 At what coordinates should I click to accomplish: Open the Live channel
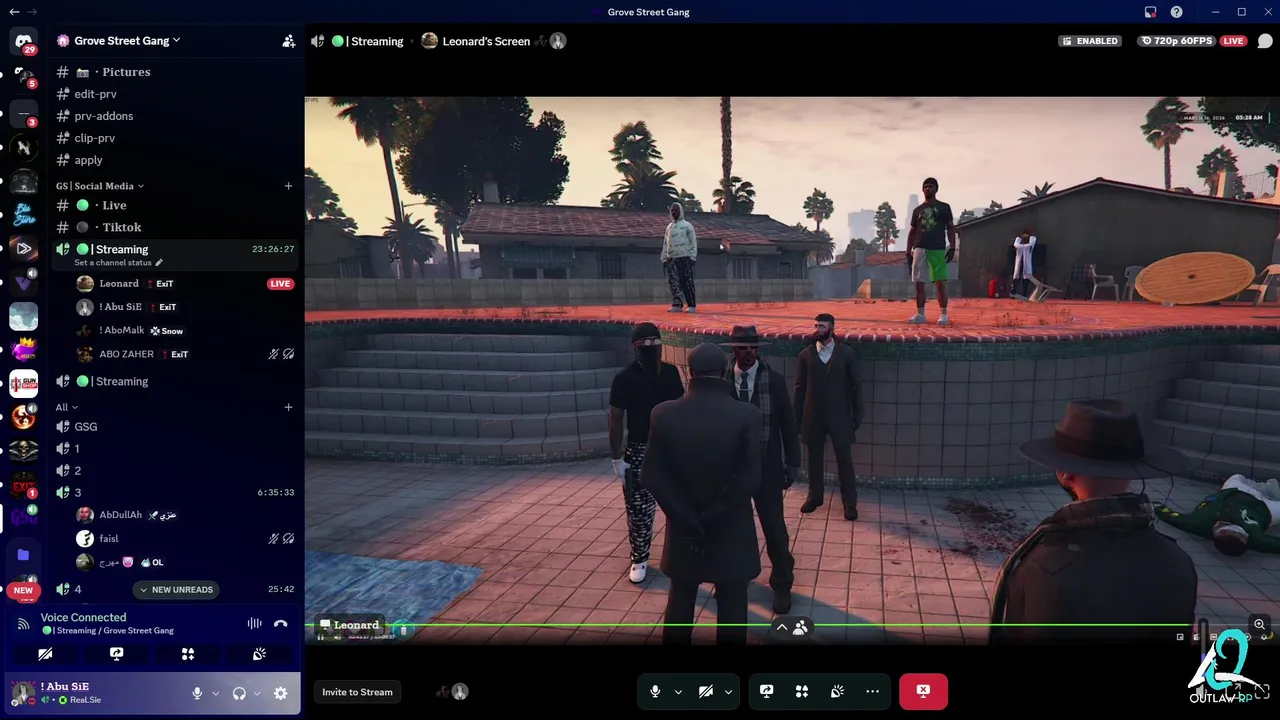coord(177,205)
